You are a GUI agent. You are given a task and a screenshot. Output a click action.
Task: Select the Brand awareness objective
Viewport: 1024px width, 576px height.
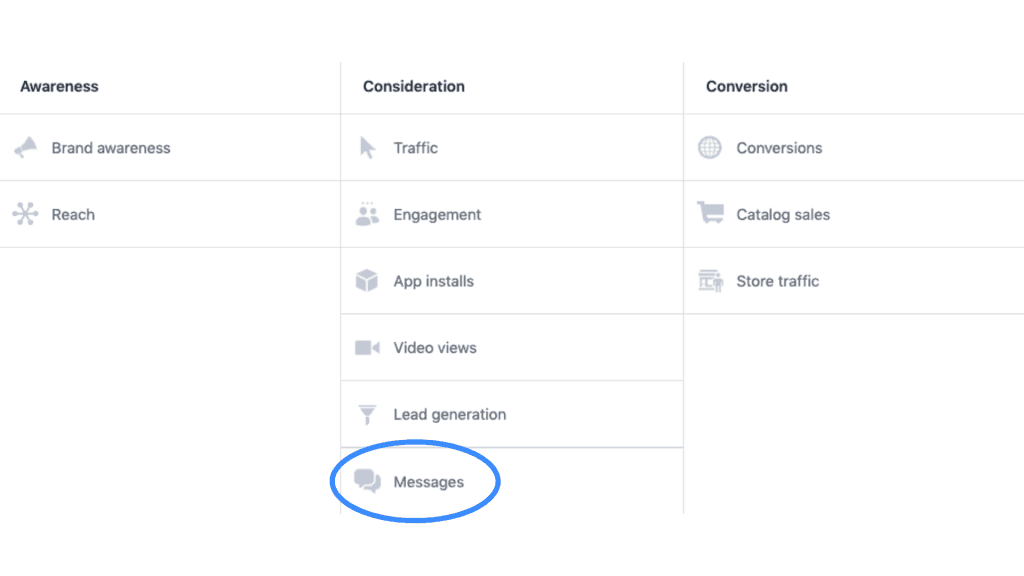(170, 148)
